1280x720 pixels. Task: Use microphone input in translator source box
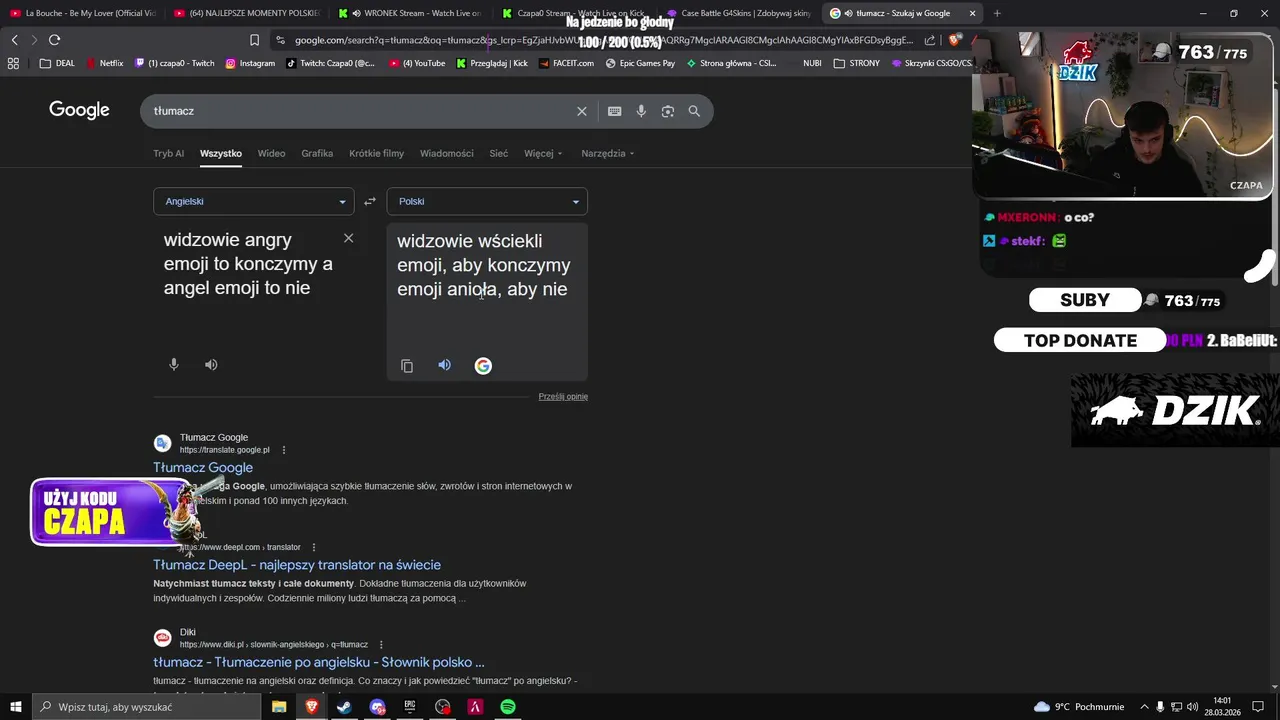pos(173,365)
